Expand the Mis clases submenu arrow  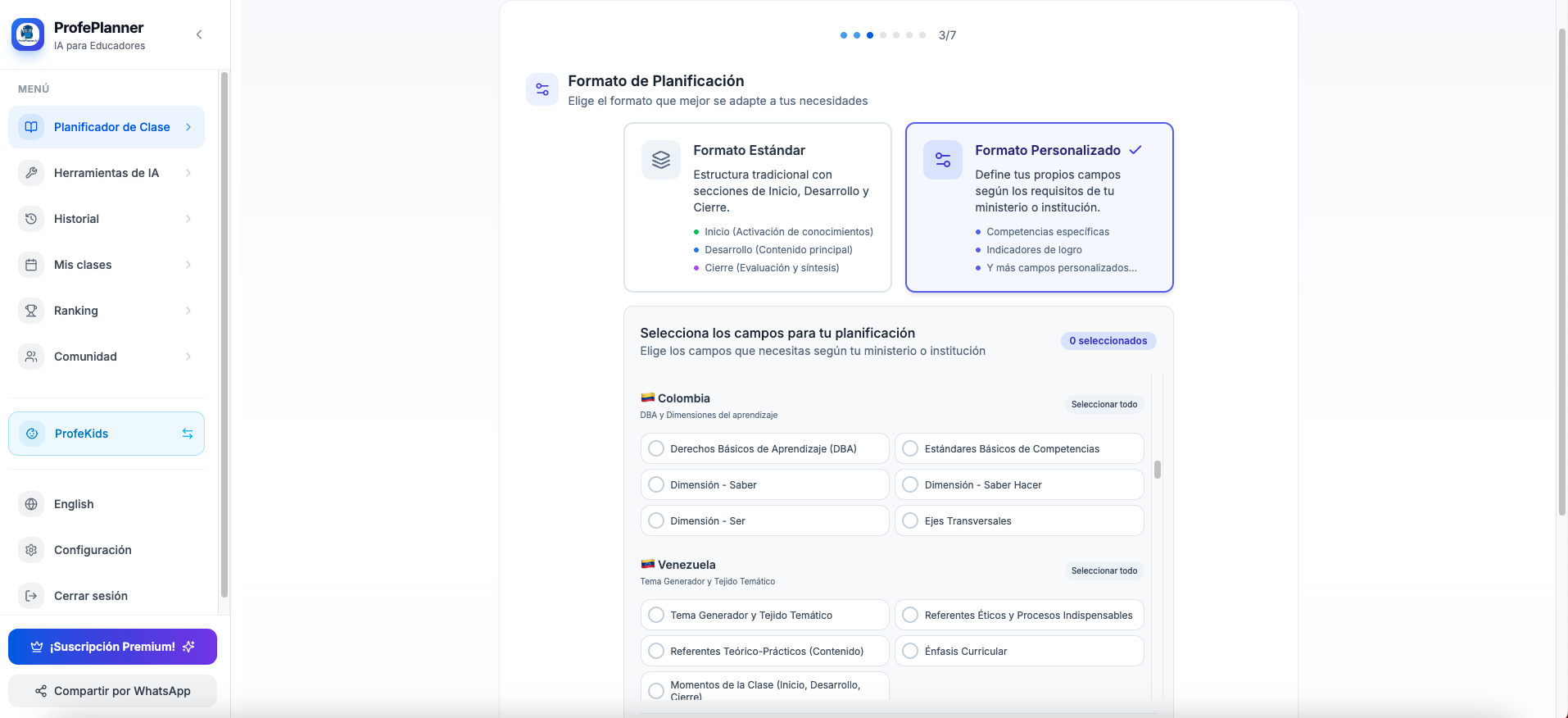point(188,265)
